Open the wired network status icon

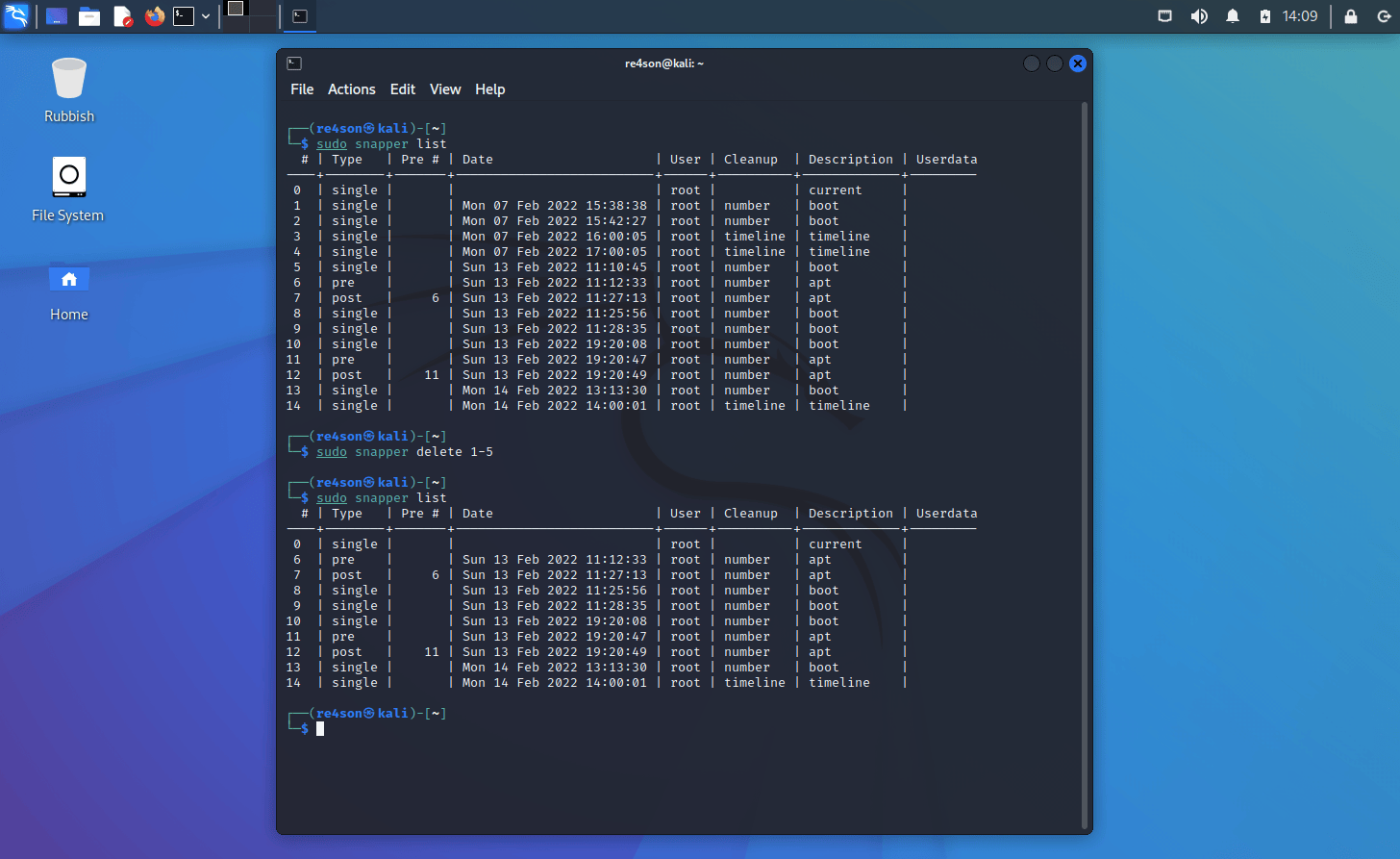1164,16
